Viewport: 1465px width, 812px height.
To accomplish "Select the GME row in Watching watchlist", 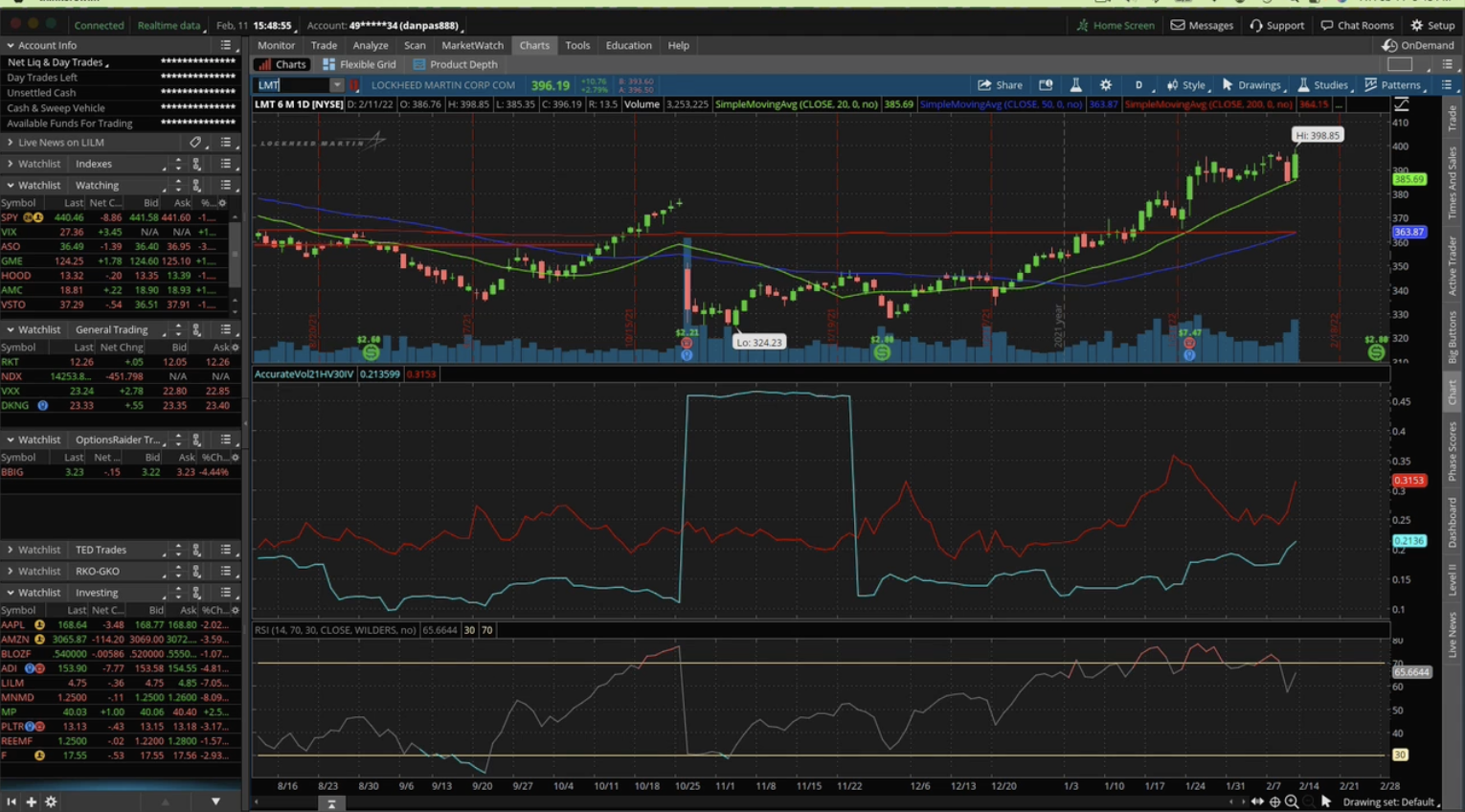I will (115, 260).
